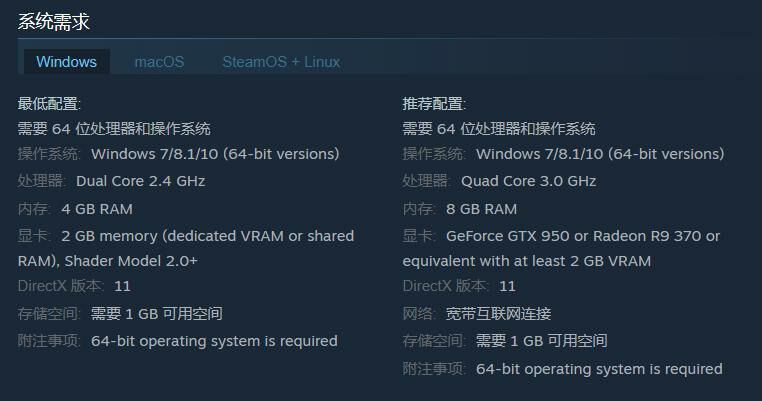Click the minimum DirectX 版本 11 entry
762x401 pixels.
click(74, 286)
